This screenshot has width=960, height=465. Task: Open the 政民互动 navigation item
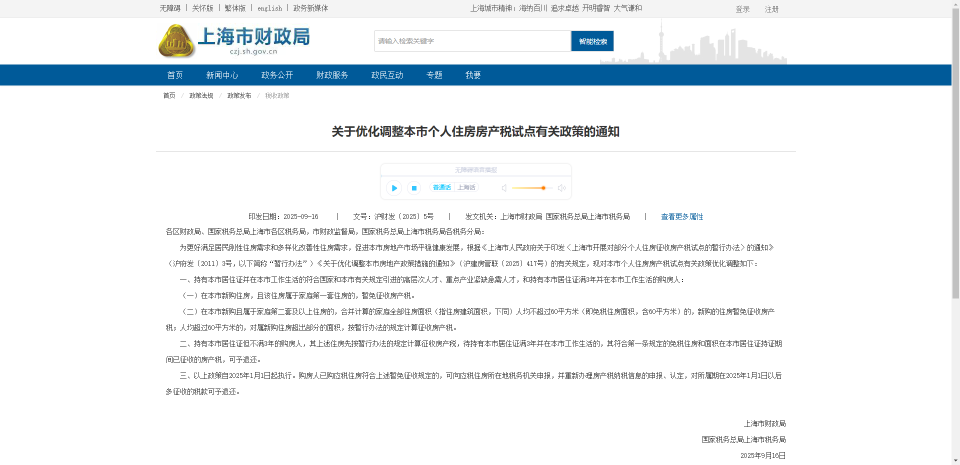[x=388, y=75]
